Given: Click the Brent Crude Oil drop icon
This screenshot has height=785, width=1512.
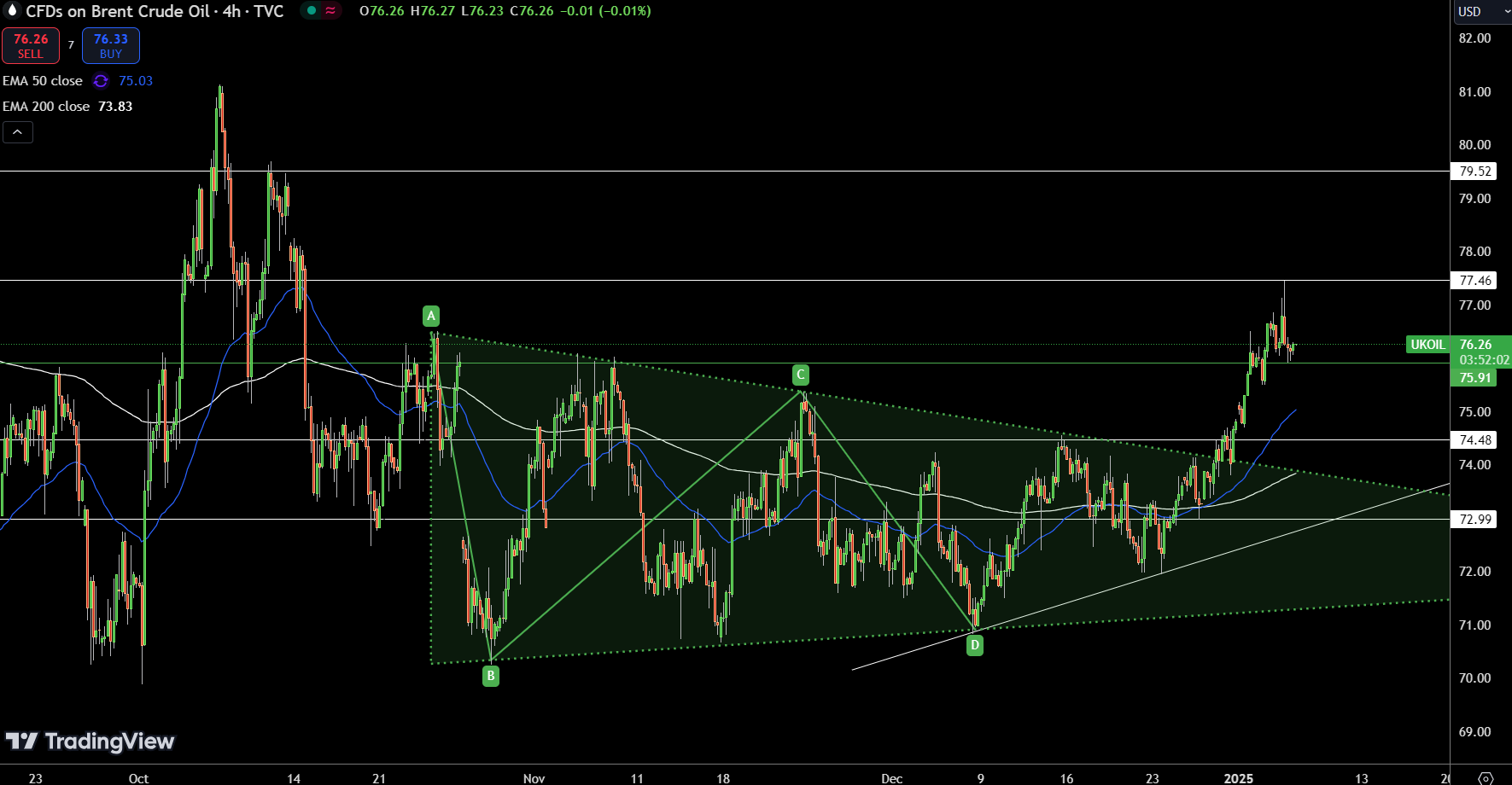Looking at the screenshot, I should pos(12,11).
